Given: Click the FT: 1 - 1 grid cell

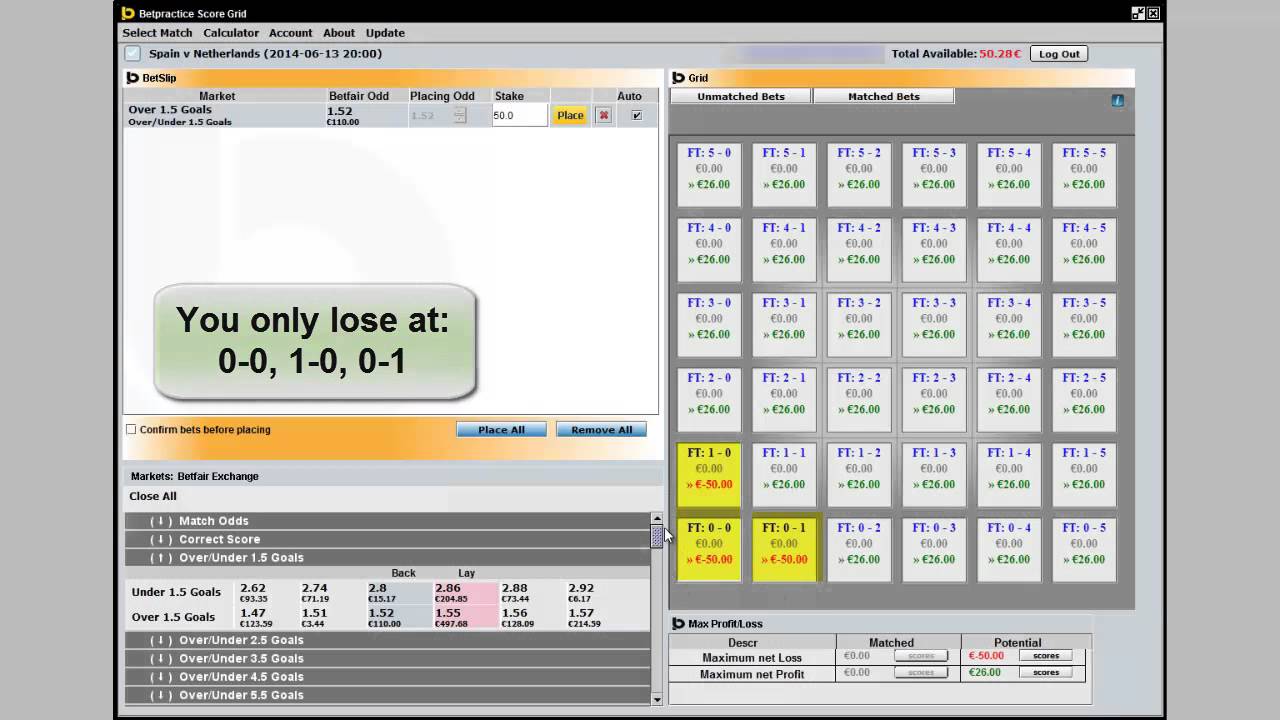Looking at the screenshot, I should tap(784, 475).
